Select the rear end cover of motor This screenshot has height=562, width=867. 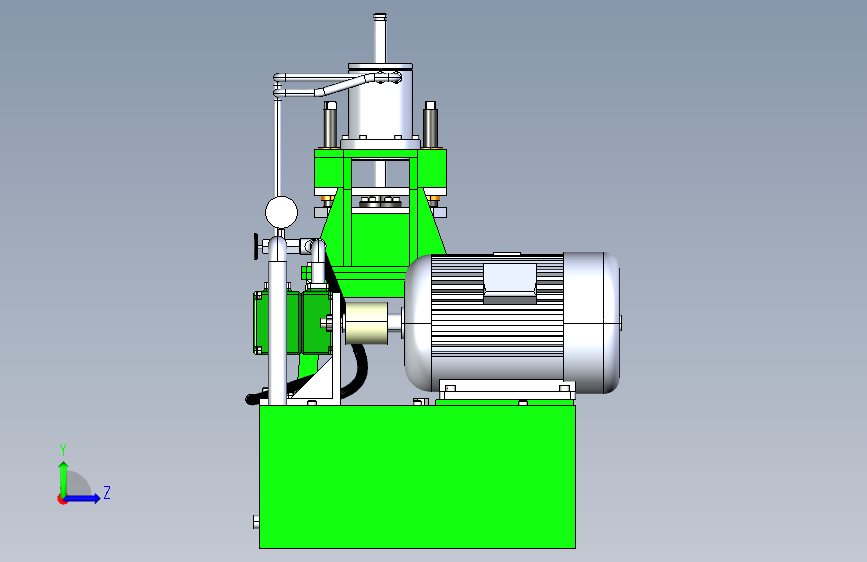click(x=592, y=322)
